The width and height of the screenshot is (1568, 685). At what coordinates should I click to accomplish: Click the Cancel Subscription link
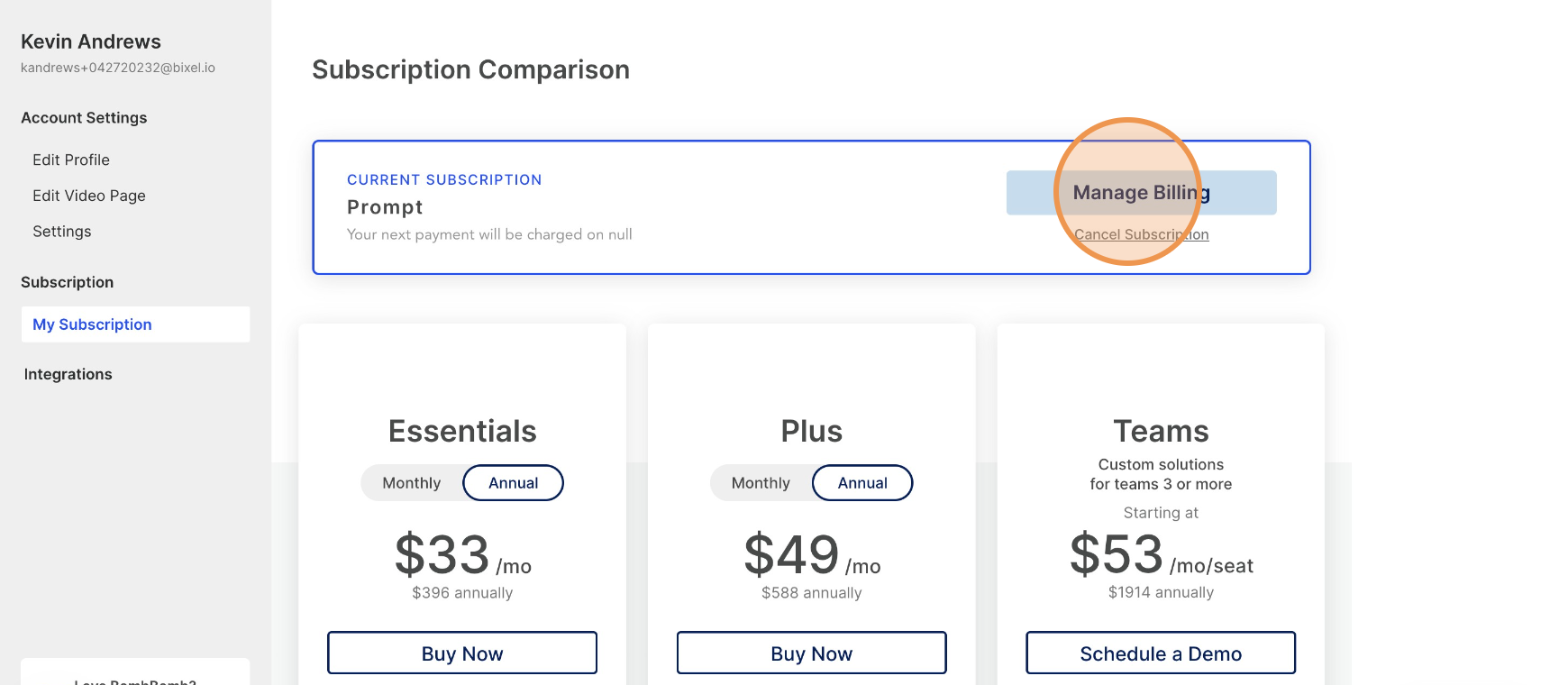tap(1141, 234)
